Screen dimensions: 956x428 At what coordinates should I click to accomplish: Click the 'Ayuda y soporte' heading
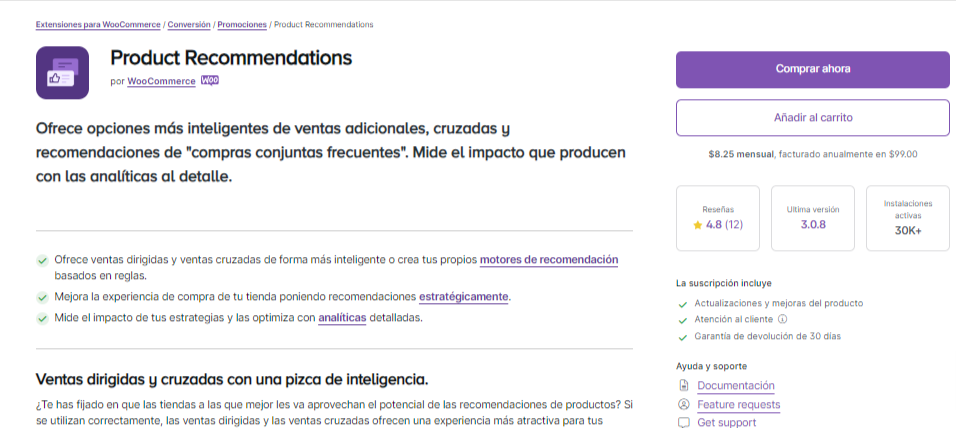pos(712,366)
